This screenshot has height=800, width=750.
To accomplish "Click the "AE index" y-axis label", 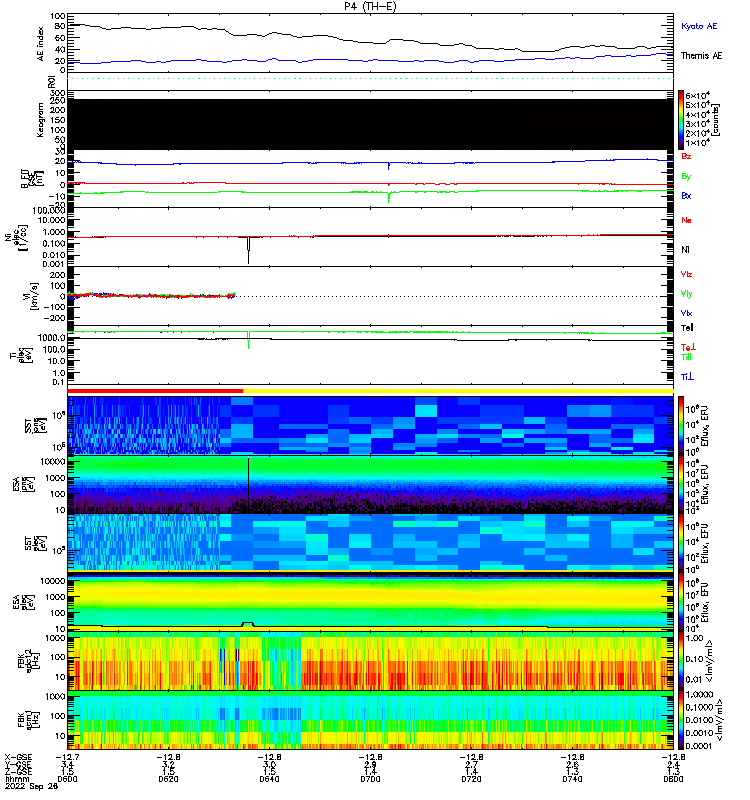I will 40,44.
